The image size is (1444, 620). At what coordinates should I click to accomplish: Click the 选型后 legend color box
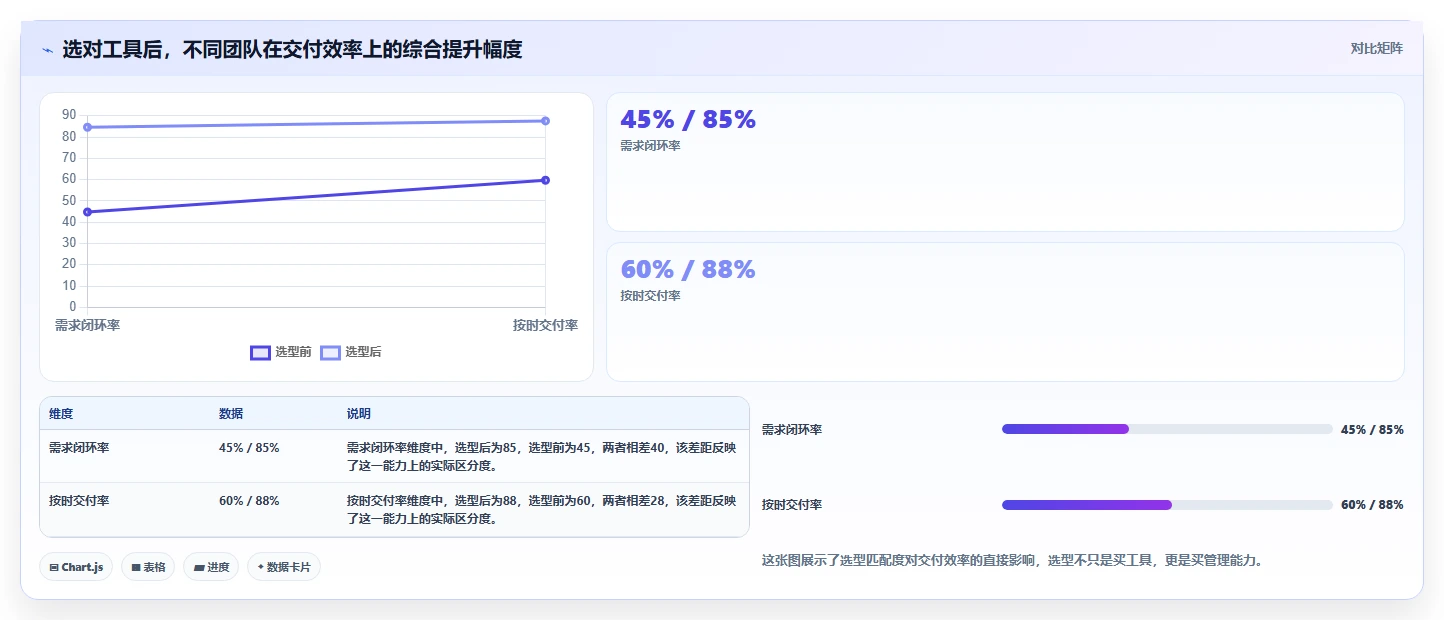pos(330,352)
